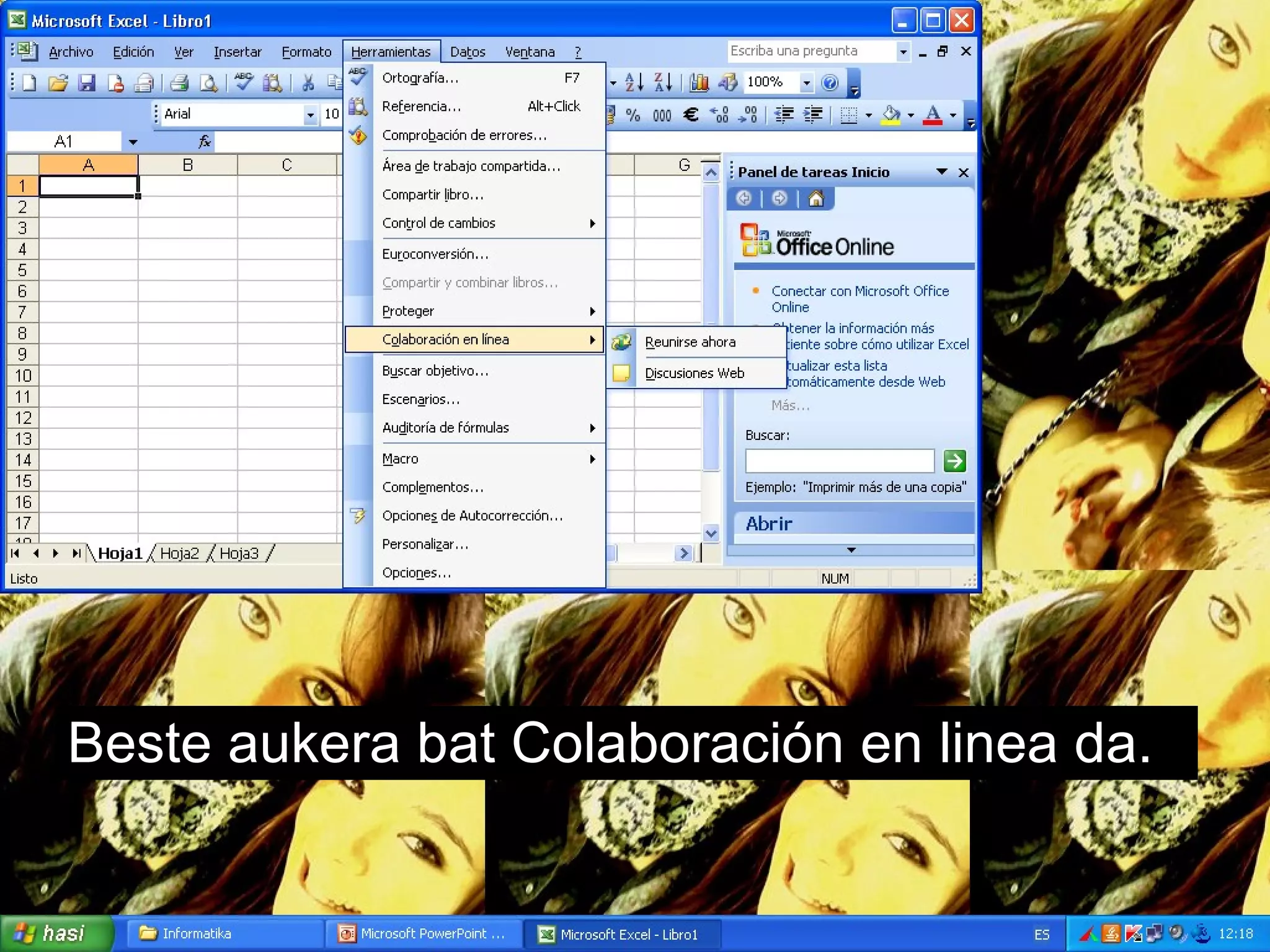This screenshot has width=1270, height=952.
Task: Click the Research books toolbar icon
Action: click(x=273, y=82)
